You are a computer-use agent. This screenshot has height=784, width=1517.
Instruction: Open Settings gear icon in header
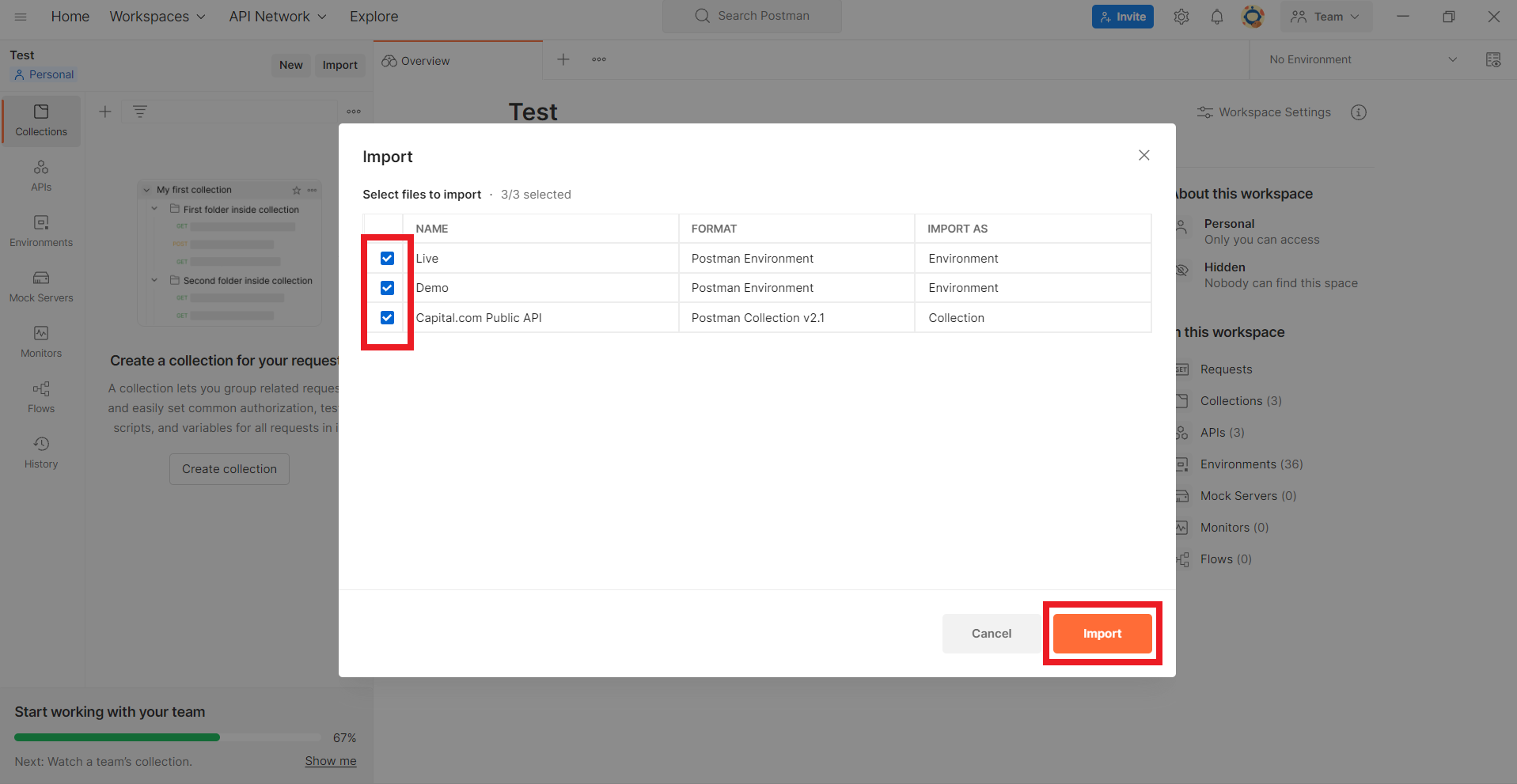point(1181,17)
